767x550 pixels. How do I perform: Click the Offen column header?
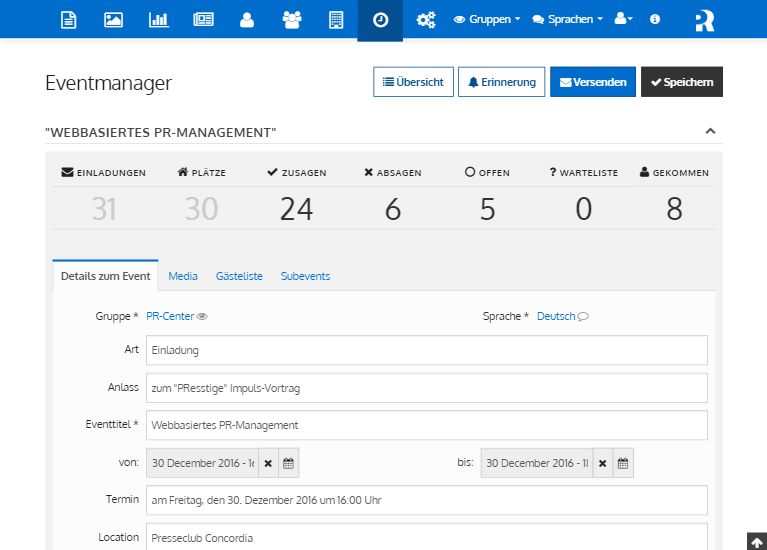point(487,172)
